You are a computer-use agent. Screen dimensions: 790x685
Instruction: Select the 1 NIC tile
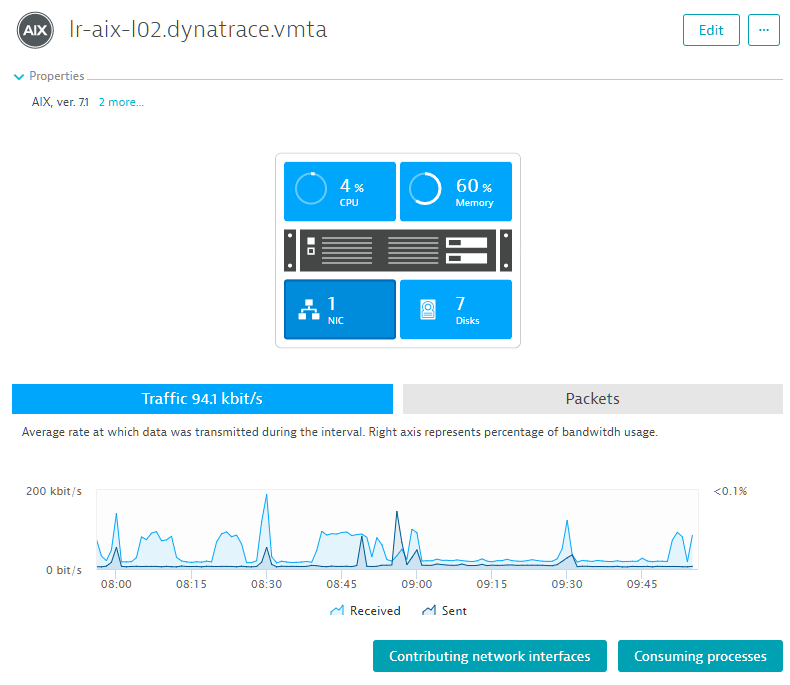(x=340, y=309)
